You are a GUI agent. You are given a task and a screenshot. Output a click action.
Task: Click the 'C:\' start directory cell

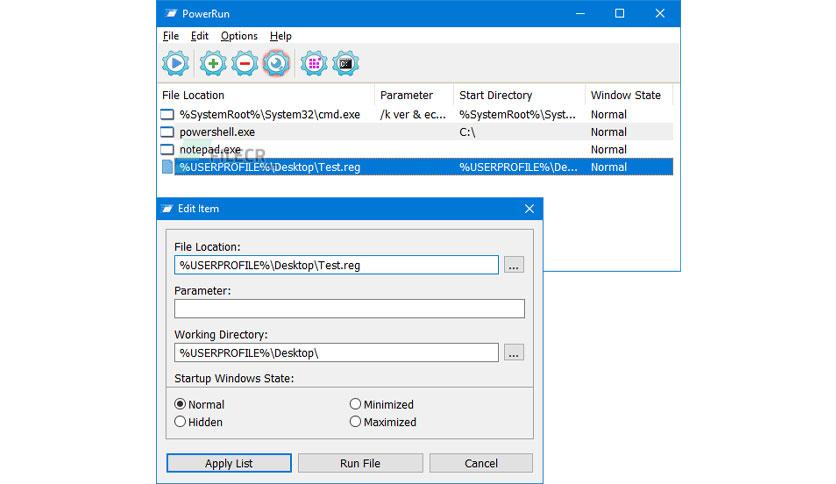pos(467,132)
